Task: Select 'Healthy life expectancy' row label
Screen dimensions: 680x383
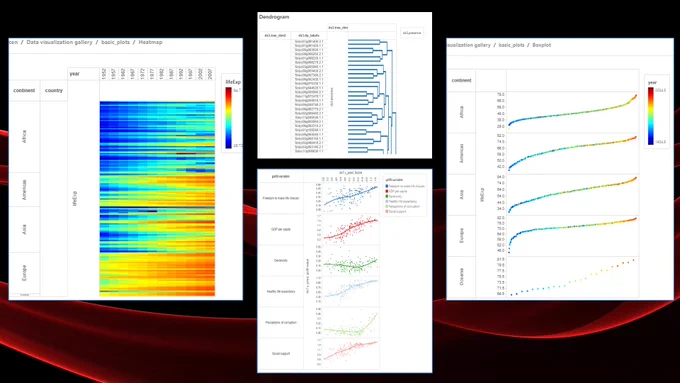Action: pos(281,291)
